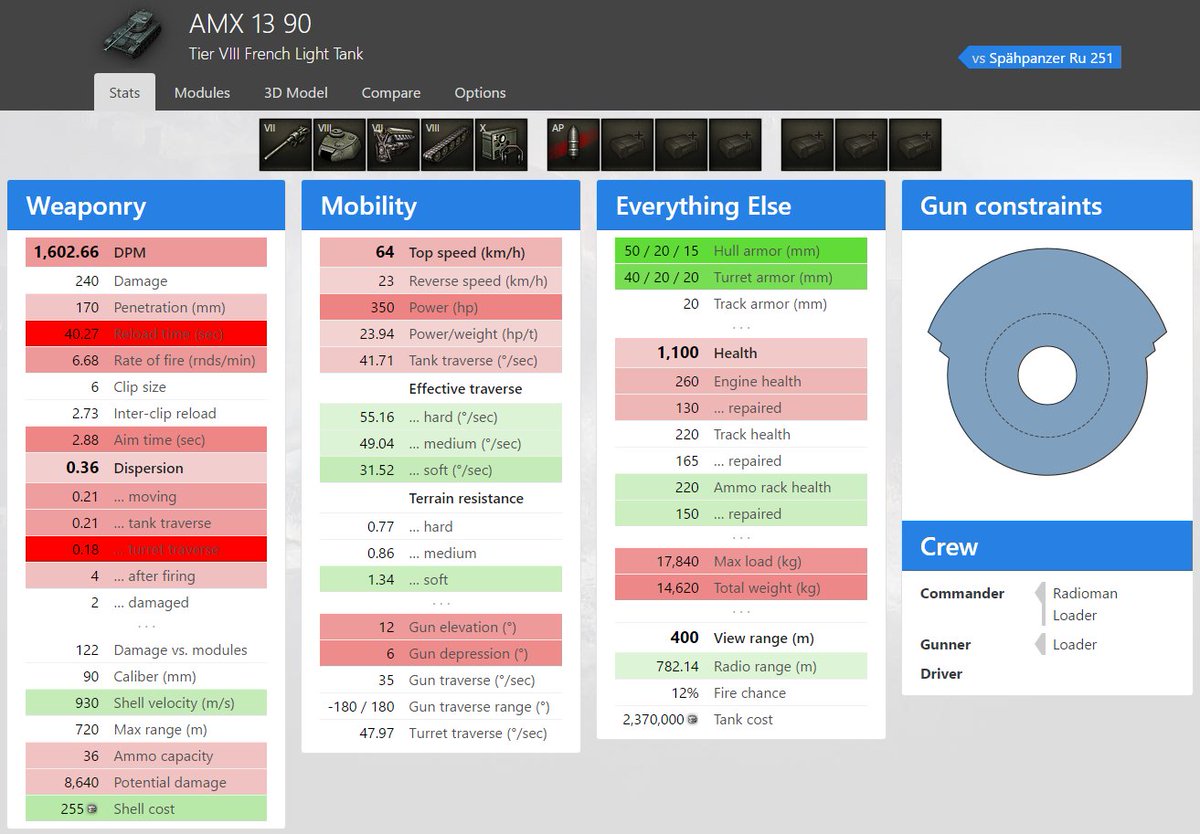Click the Gun constraints panel header

(x=1047, y=206)
